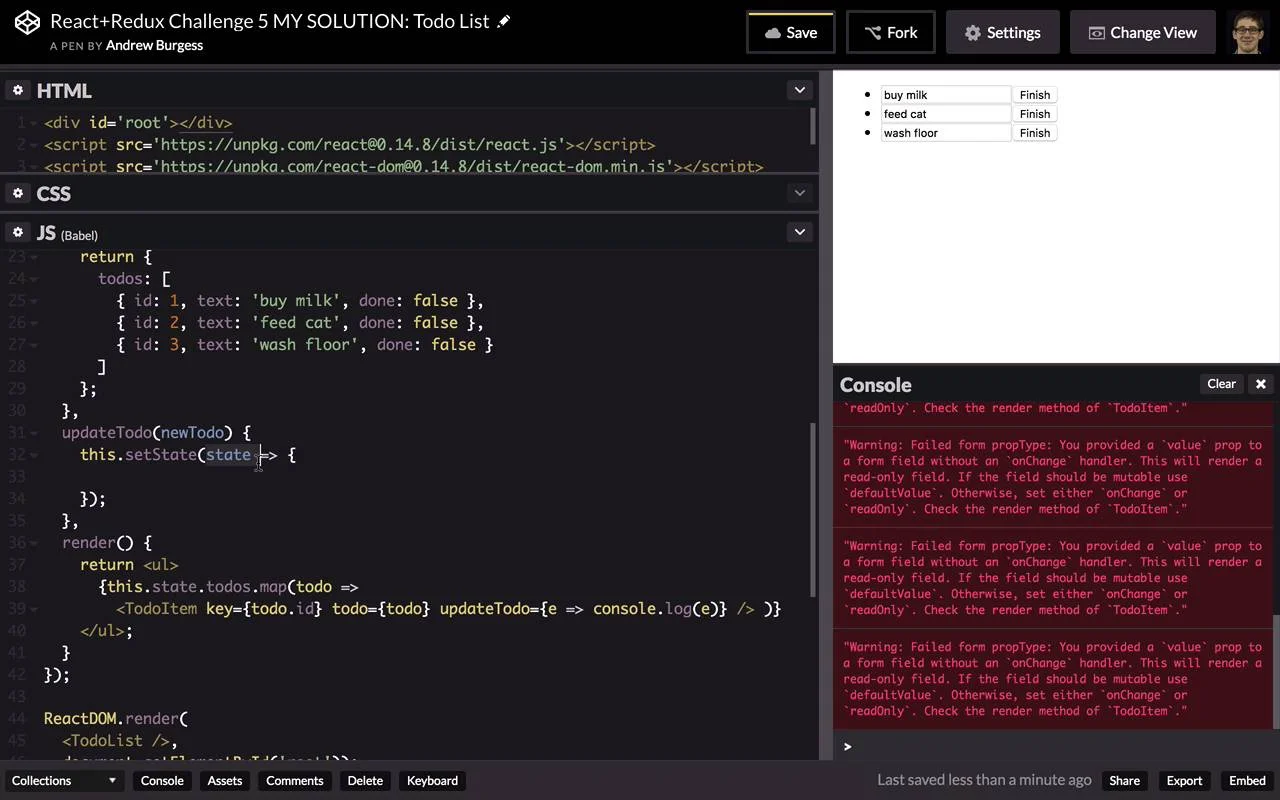Close the Console panel with X
The height and width of the screenshot is (800, 1280).
[1261, 384]
